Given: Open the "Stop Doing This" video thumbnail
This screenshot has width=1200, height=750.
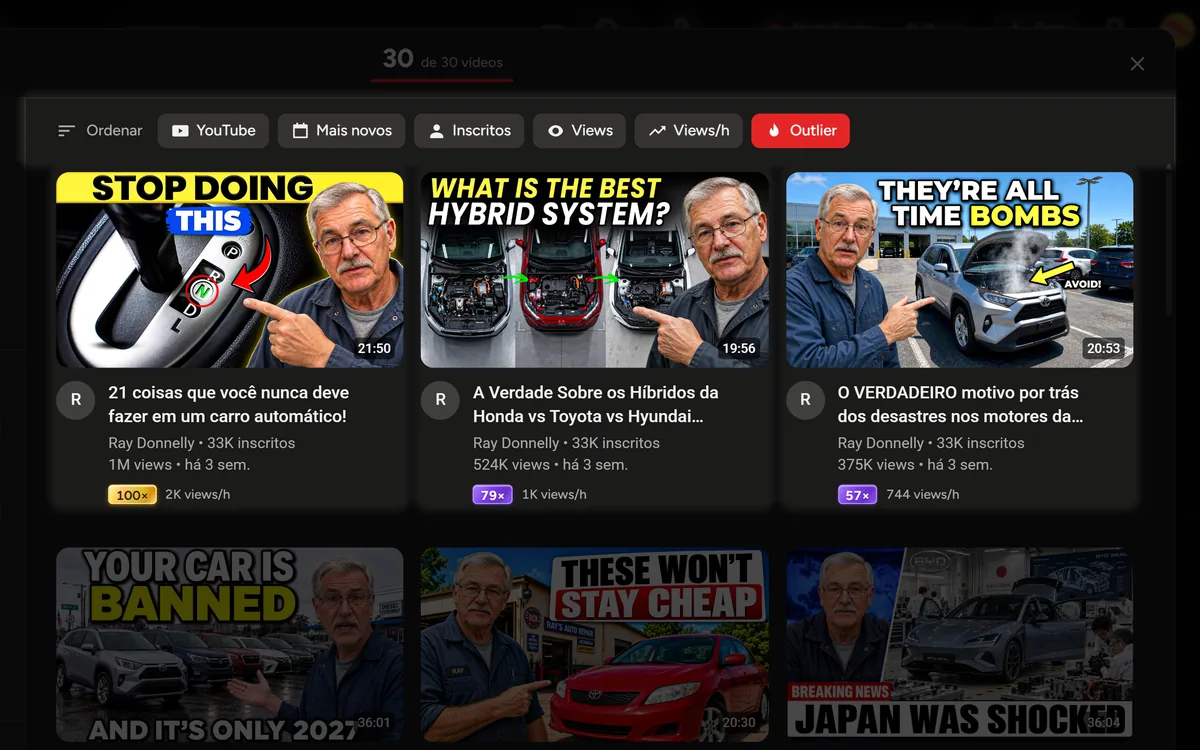Looking at the screenshot, I should (230, 270).
